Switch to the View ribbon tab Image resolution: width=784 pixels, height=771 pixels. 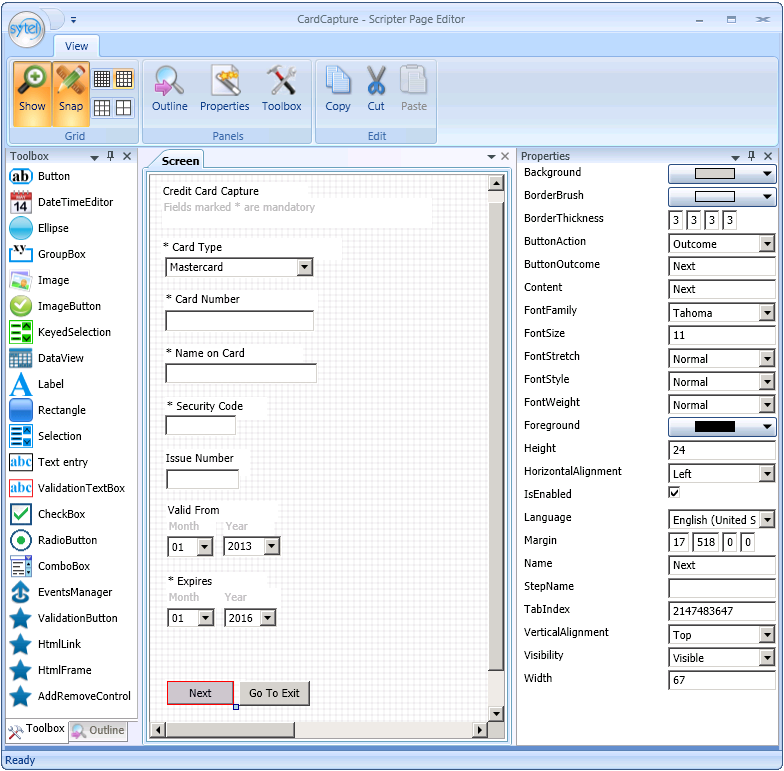click(76, 46)
